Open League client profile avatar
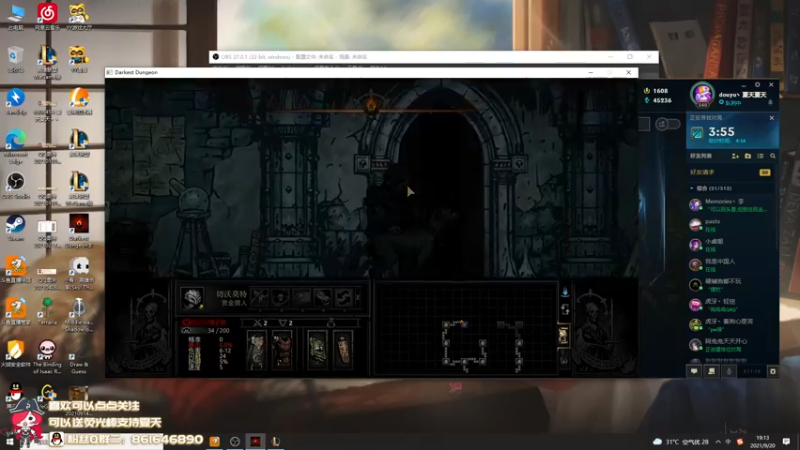800x450 pixels. pyautogui.click(x=703, y=94)
